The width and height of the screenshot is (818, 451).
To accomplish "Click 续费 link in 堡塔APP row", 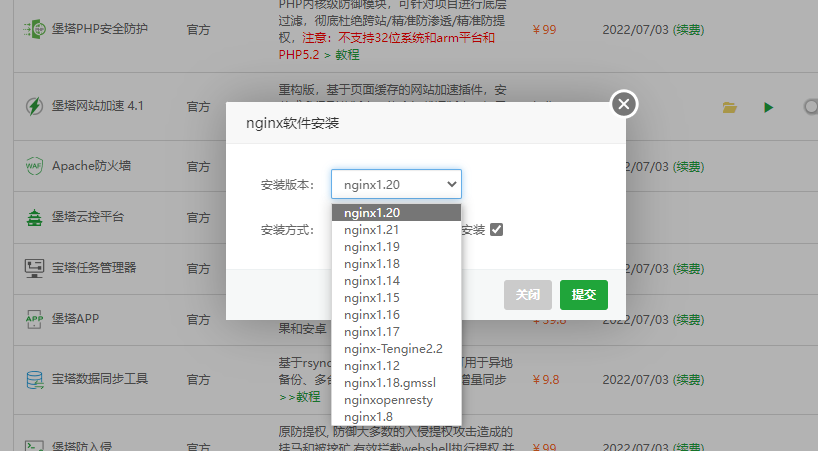I will coord(689,319).
